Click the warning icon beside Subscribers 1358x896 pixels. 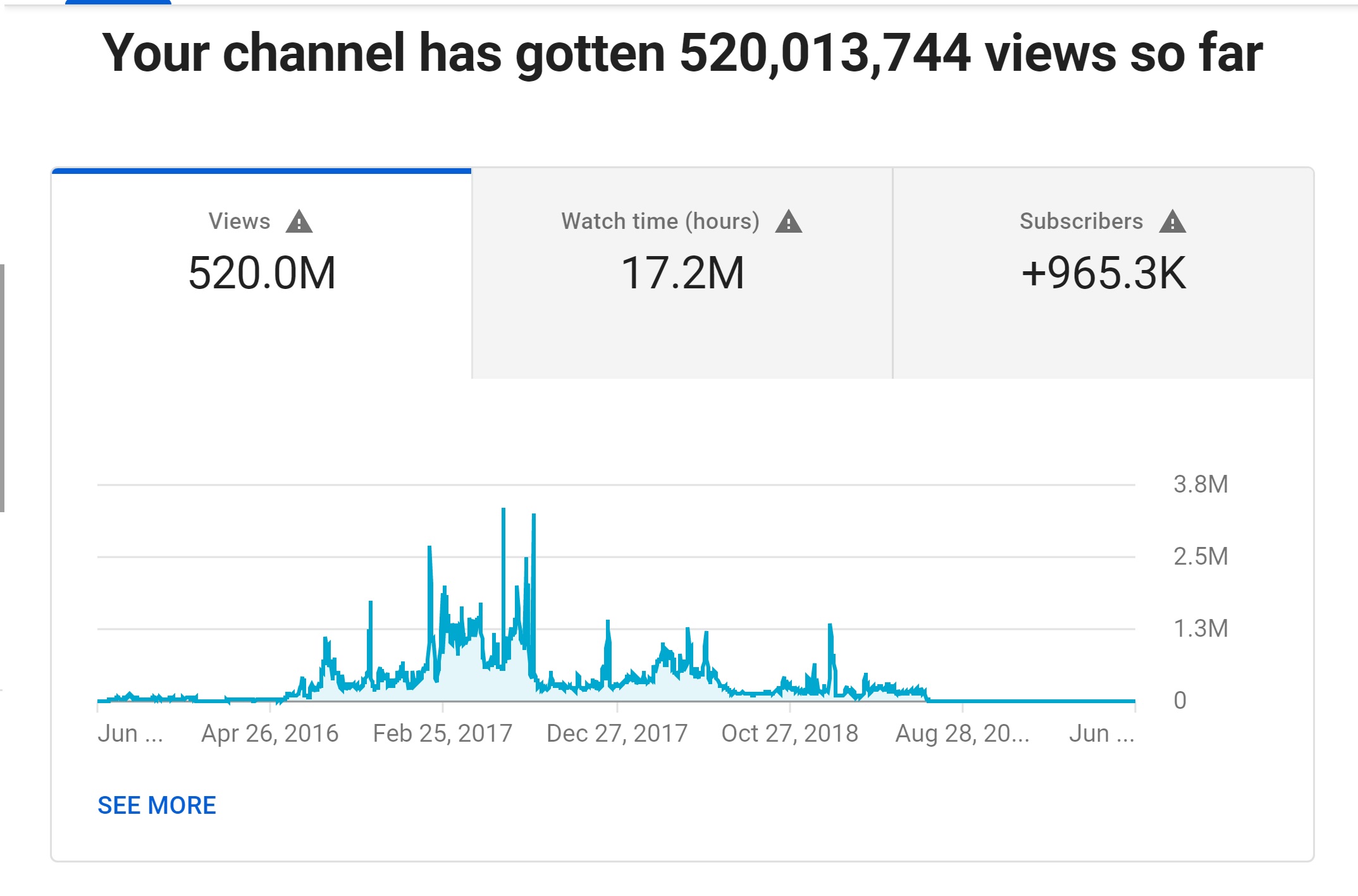tap(1173, 221)
